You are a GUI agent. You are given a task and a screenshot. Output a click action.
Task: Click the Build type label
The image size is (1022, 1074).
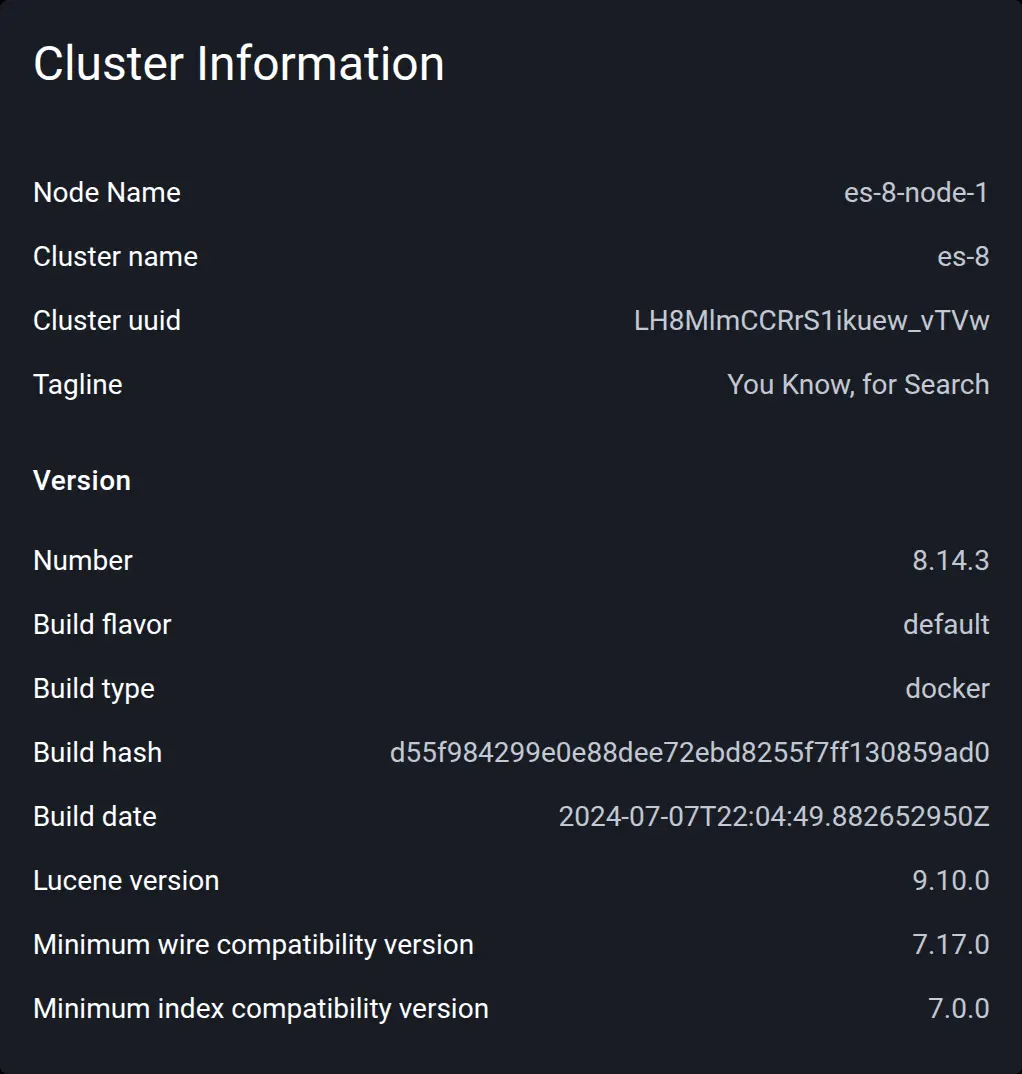pyautogui.click(x=94, y=689)
